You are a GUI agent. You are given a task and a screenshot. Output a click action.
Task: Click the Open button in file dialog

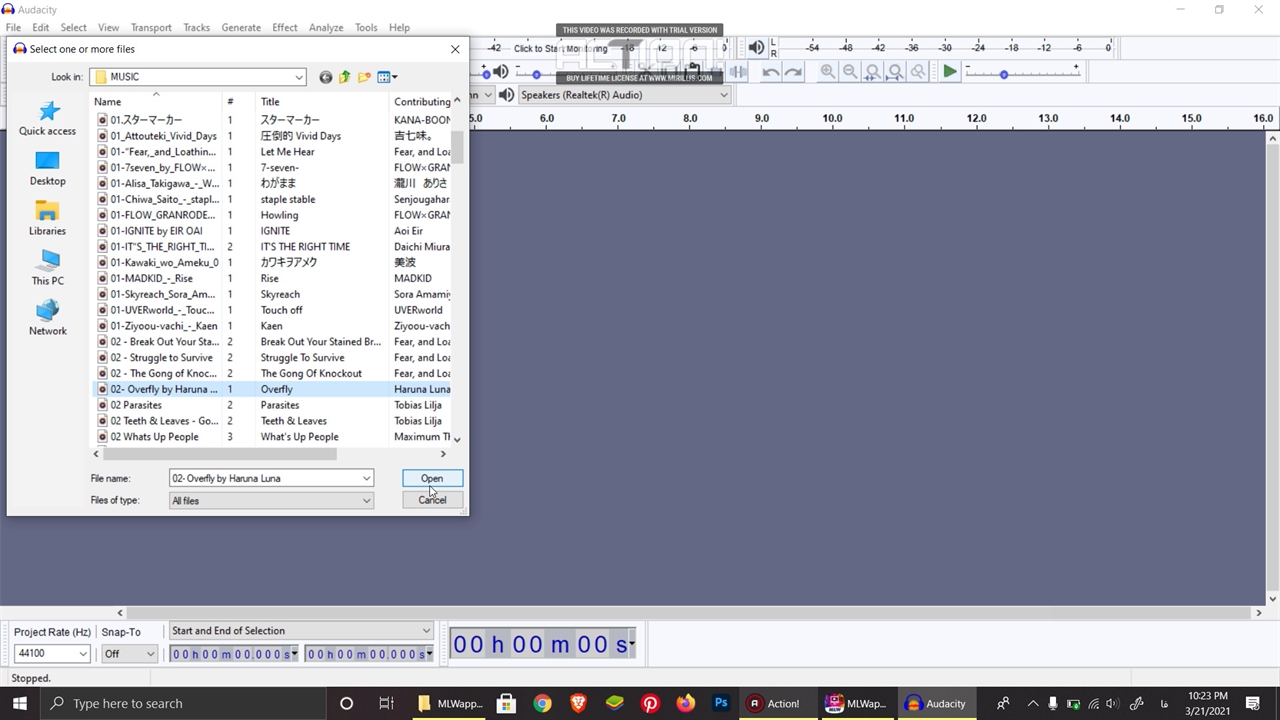click(x=432, y=478)
